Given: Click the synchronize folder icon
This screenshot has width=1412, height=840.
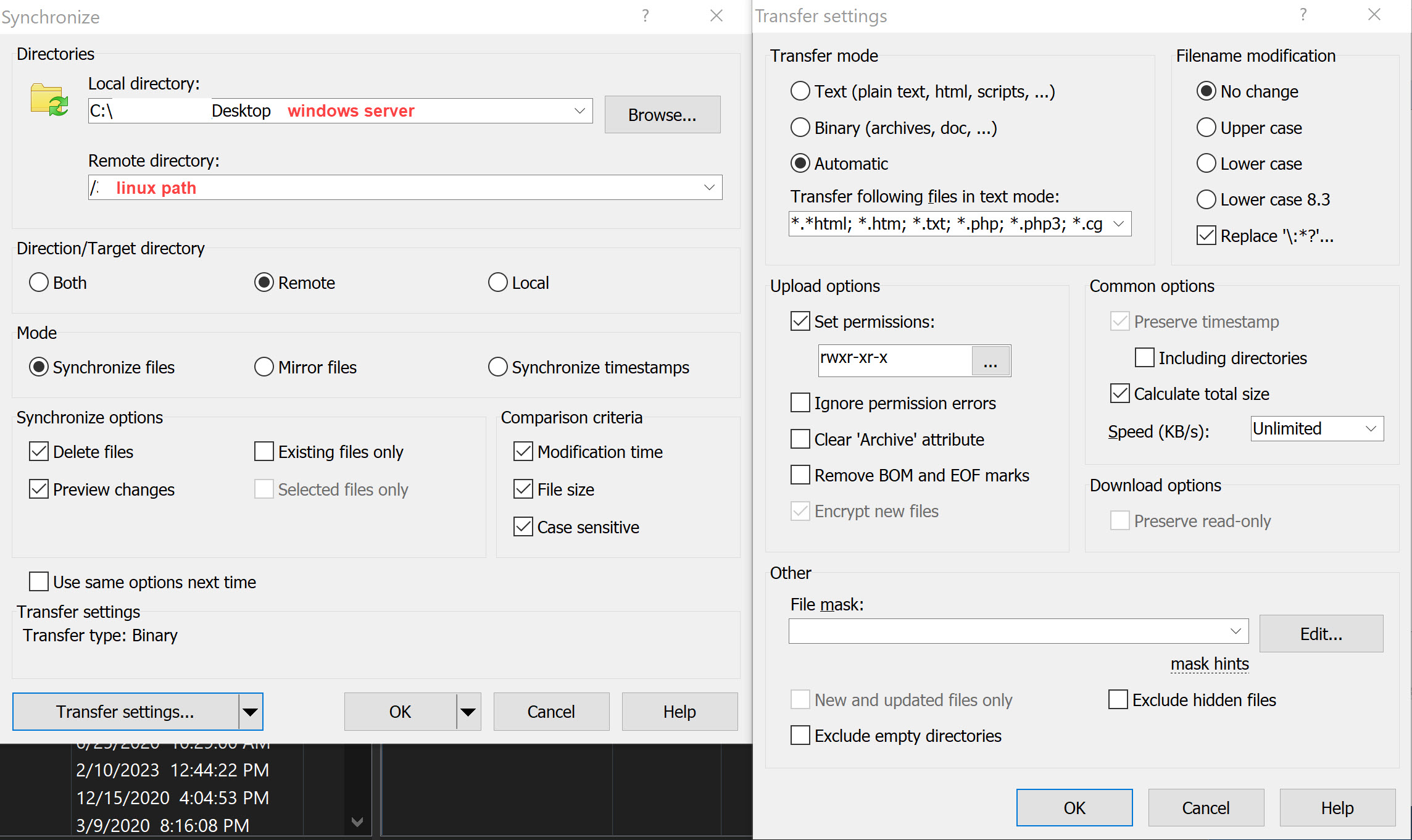Looking at the screenshot, I should click(x=49, y=99).
